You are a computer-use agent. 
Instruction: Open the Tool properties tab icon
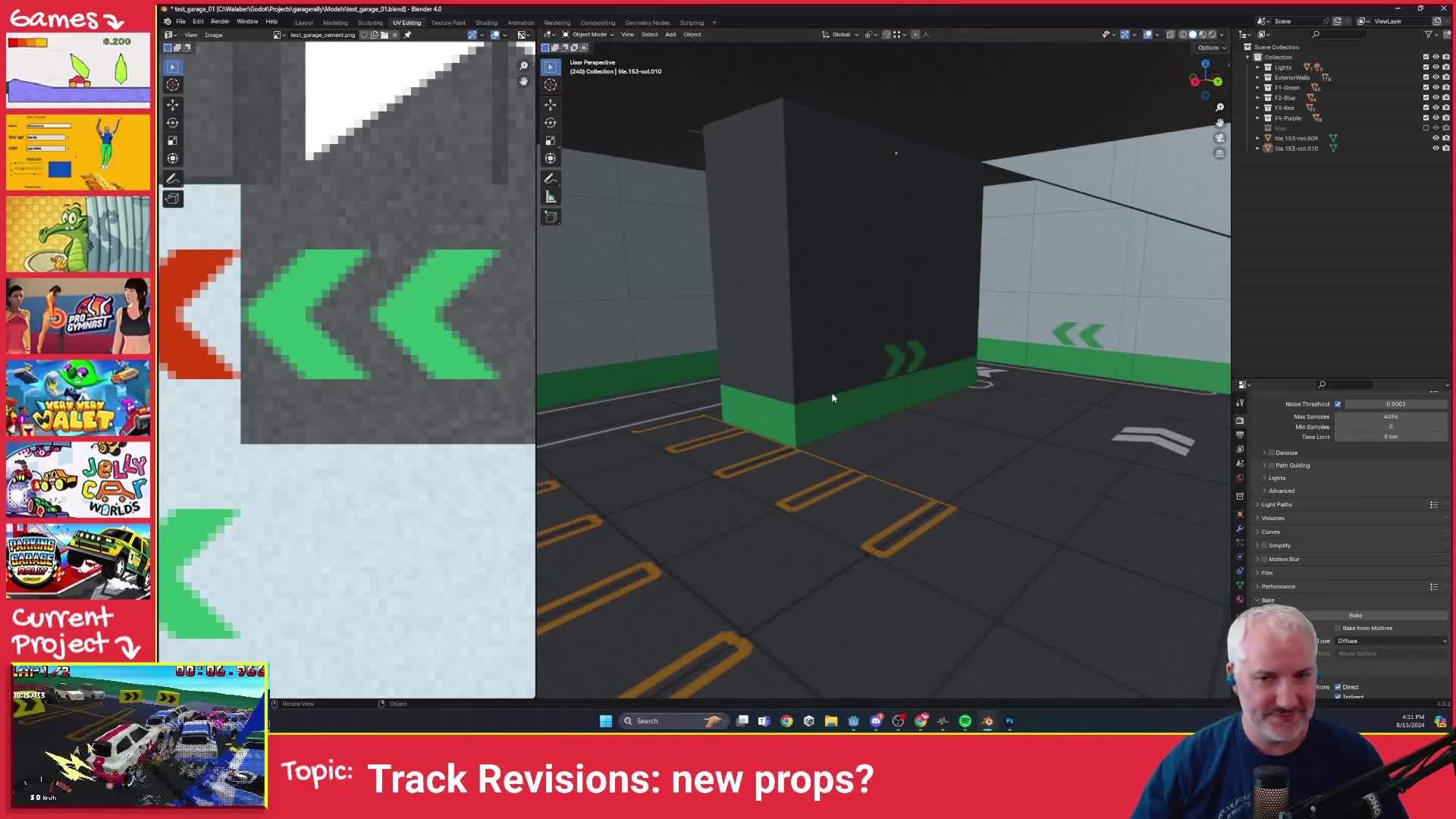tap(1240, 403)
